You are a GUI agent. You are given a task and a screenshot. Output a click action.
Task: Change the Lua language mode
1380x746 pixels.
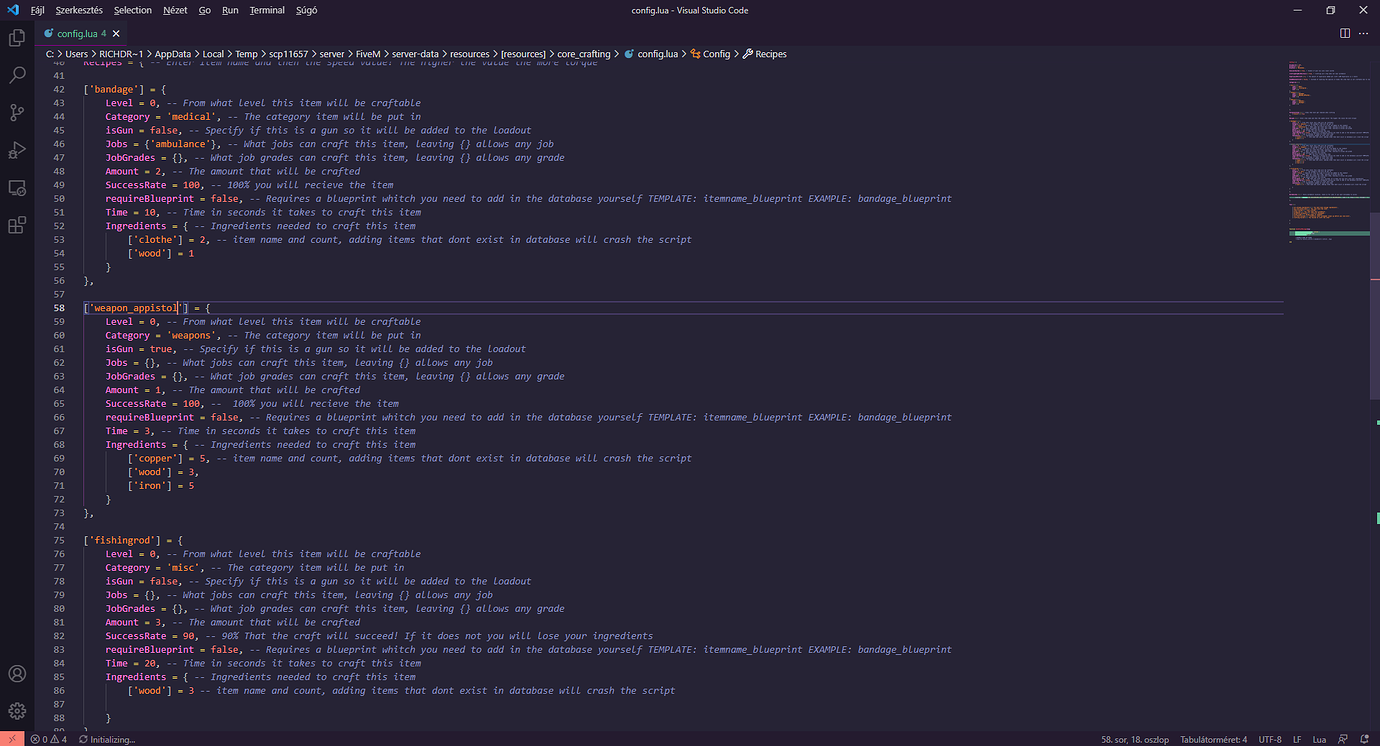[1319, 739]
